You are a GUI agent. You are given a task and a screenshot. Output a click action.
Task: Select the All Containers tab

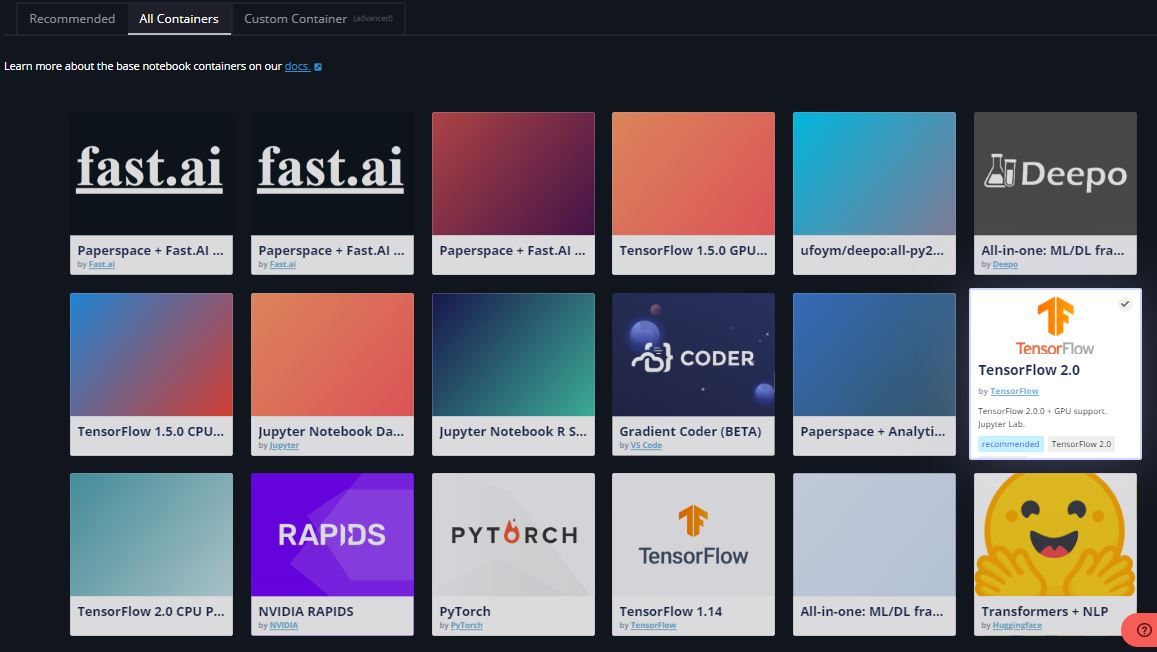[x=179, y=18]
